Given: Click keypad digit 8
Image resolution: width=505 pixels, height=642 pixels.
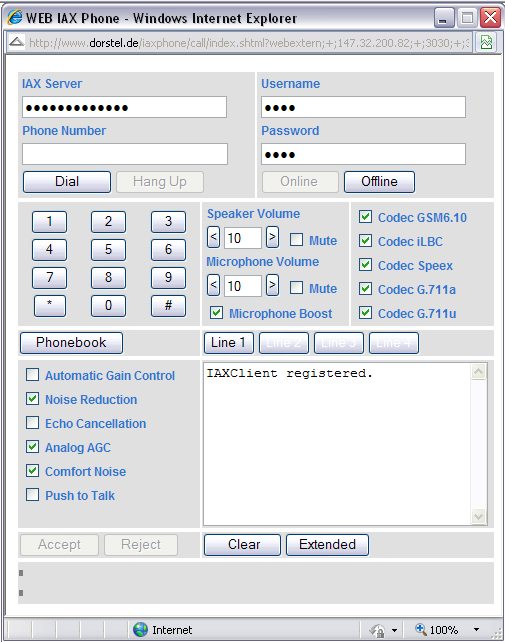Looking at the screenshot, I should (x=108, y=278).
